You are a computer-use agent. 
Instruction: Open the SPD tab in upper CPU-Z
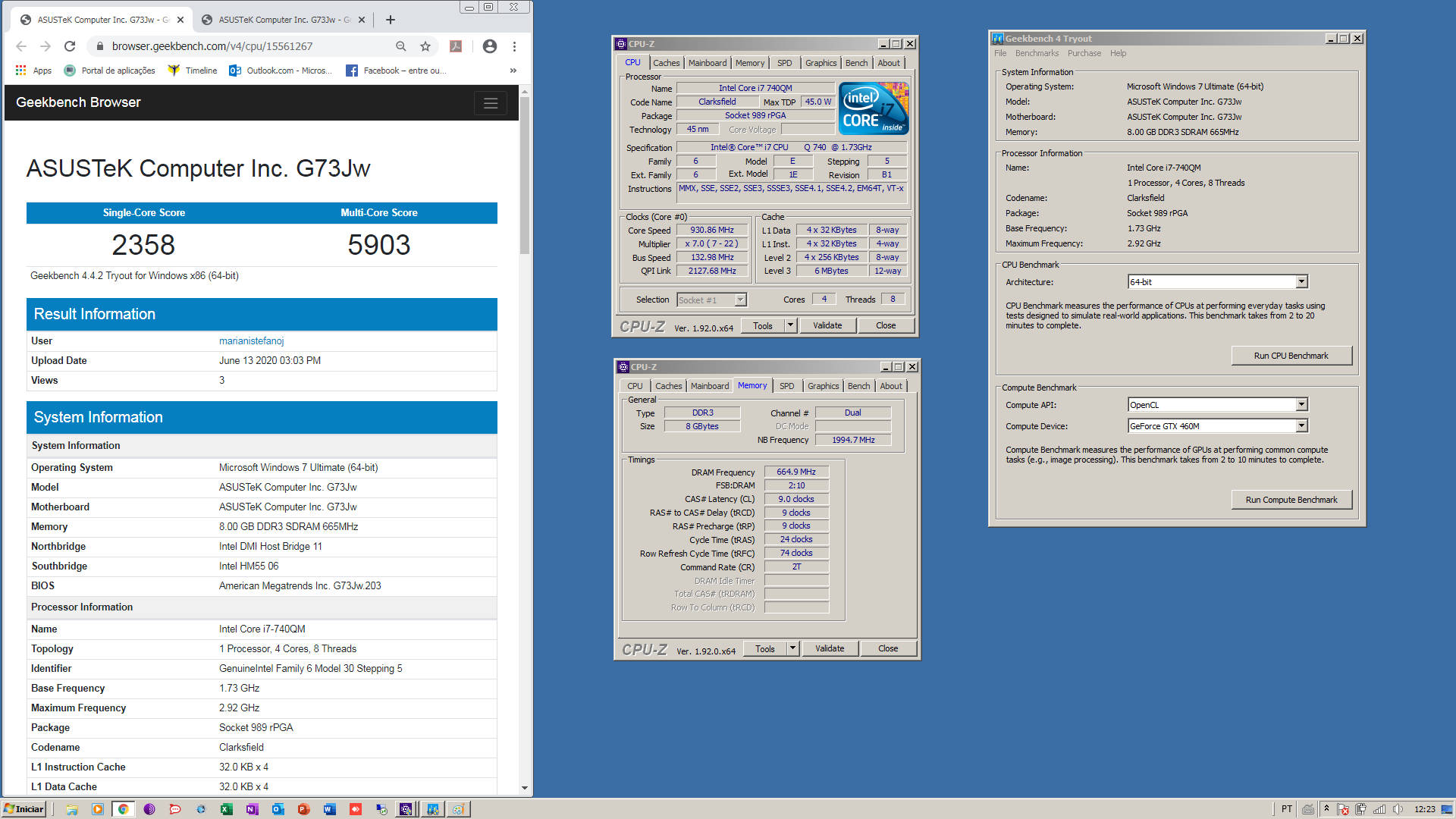point(785,63)
